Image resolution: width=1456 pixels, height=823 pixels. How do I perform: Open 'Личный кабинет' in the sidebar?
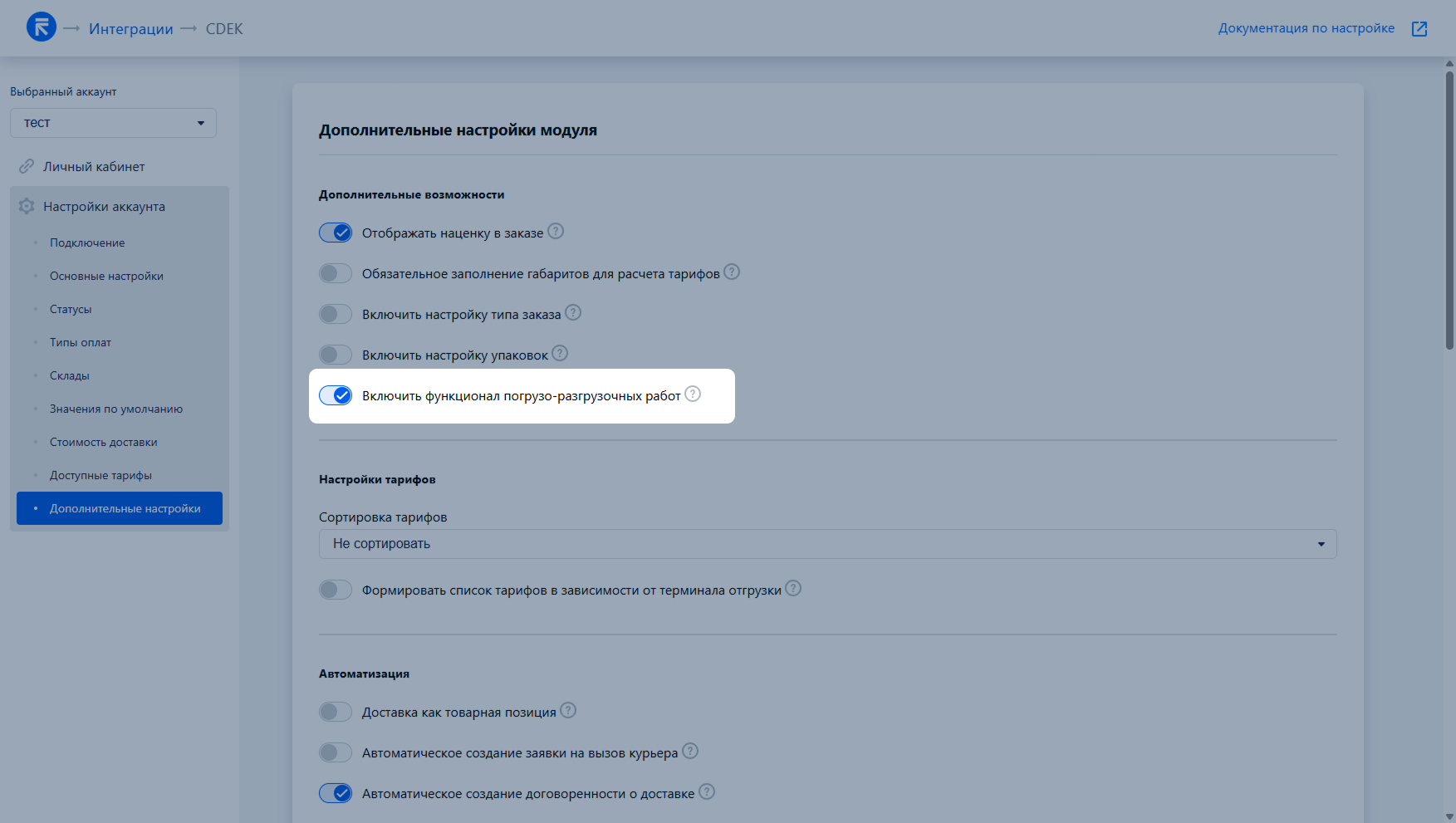click(94, 167)
